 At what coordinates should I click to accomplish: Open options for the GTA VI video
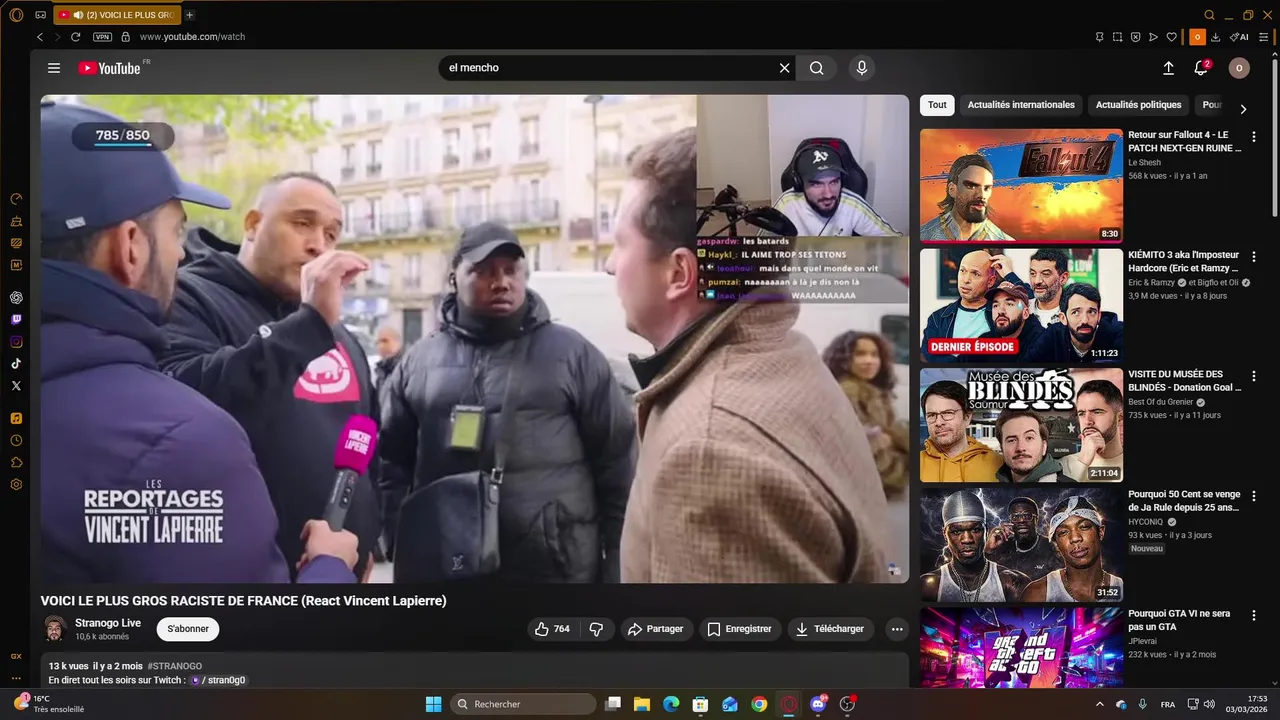[x=1254, y=616]
